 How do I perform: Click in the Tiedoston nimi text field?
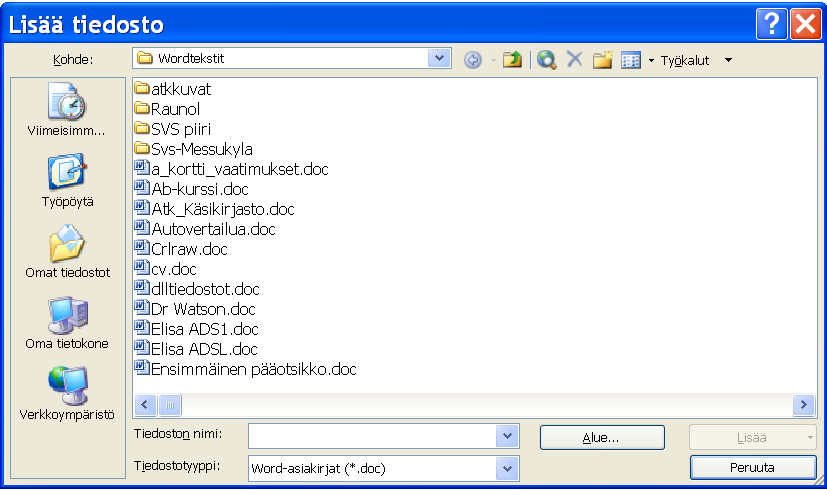pos(372,436)
